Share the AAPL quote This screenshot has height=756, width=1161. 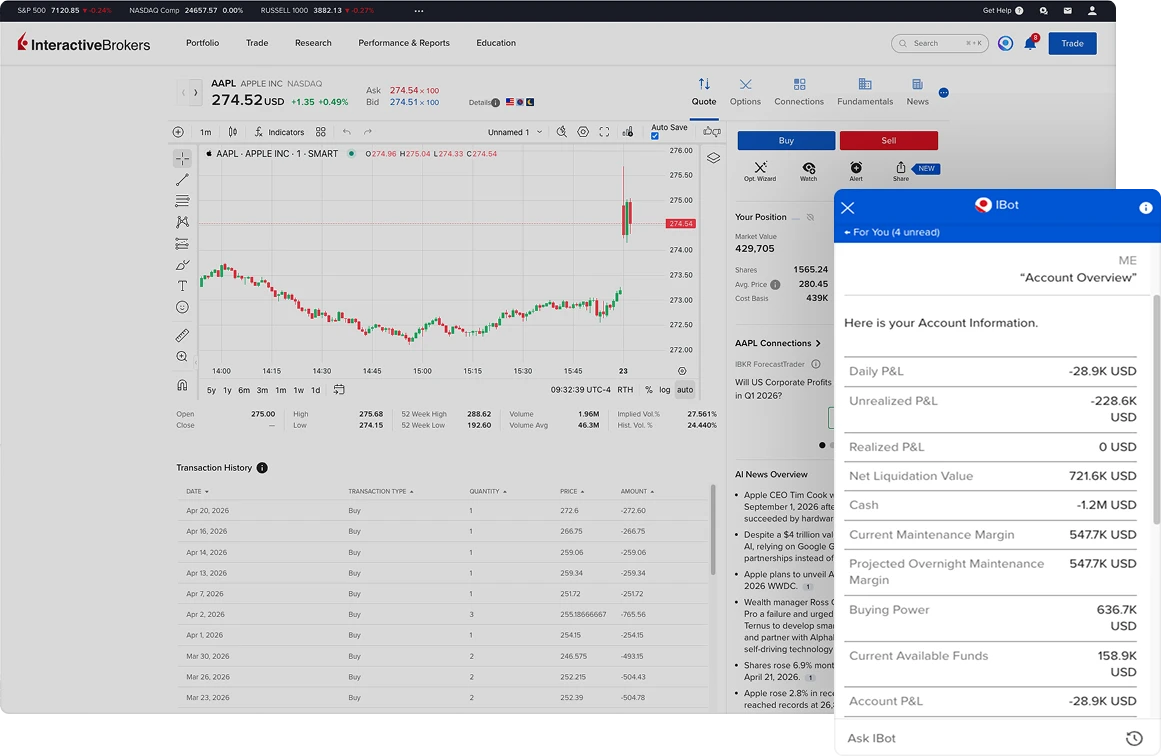coord(900,171)
